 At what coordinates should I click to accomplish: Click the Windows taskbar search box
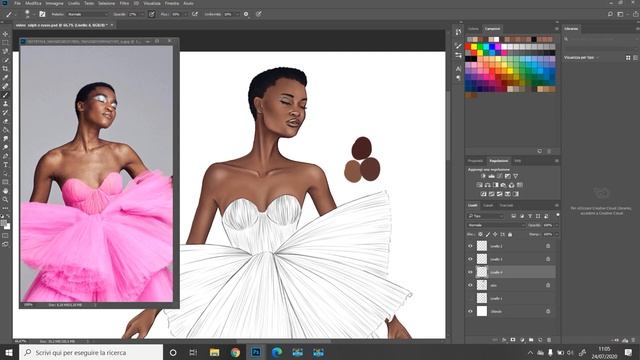91,352
